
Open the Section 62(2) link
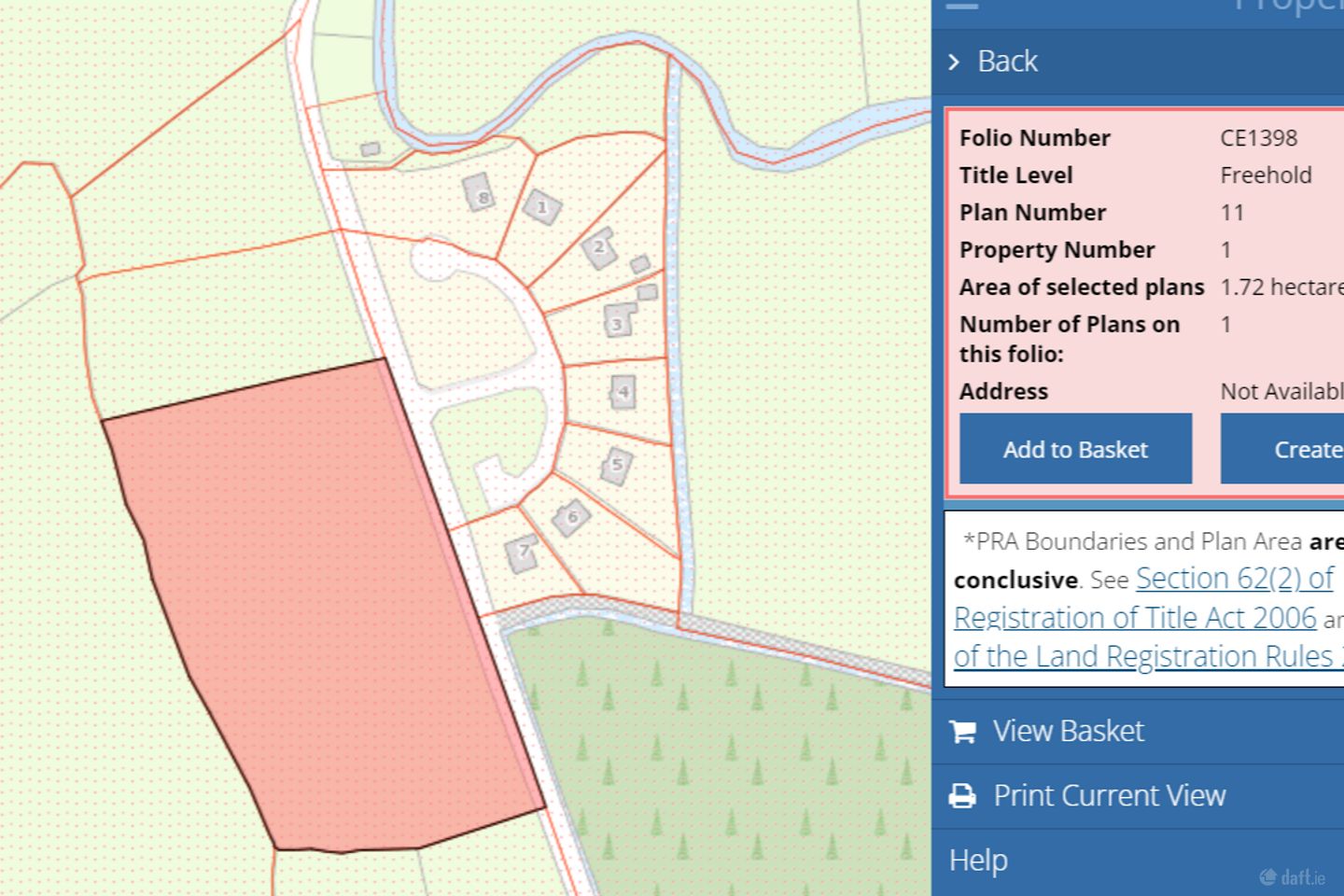pos(1234,580)
